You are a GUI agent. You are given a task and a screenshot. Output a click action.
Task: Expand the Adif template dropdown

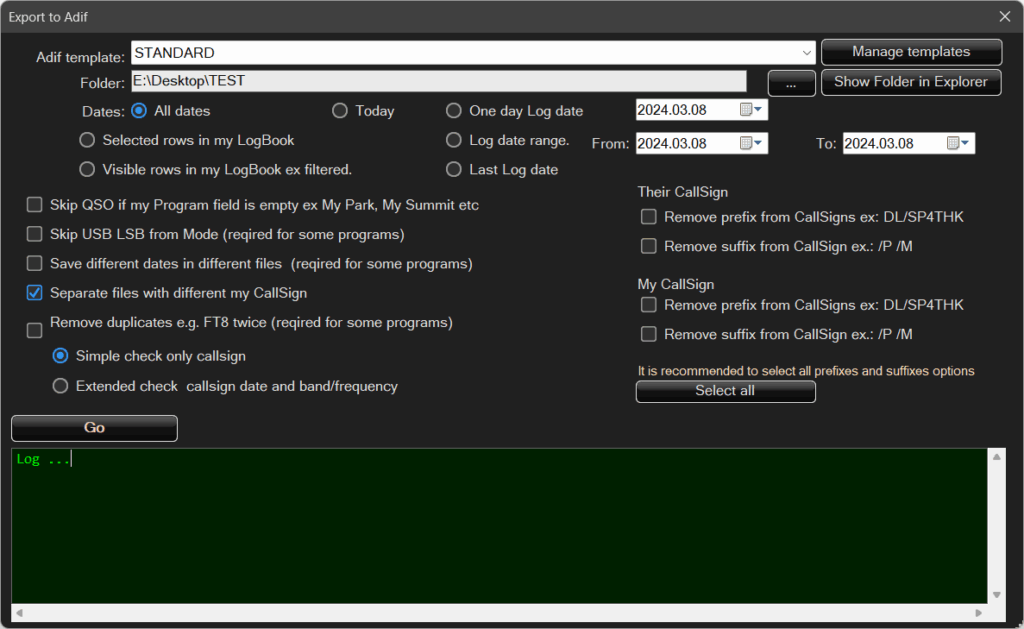pyautogui.click(x=807, y=53)
